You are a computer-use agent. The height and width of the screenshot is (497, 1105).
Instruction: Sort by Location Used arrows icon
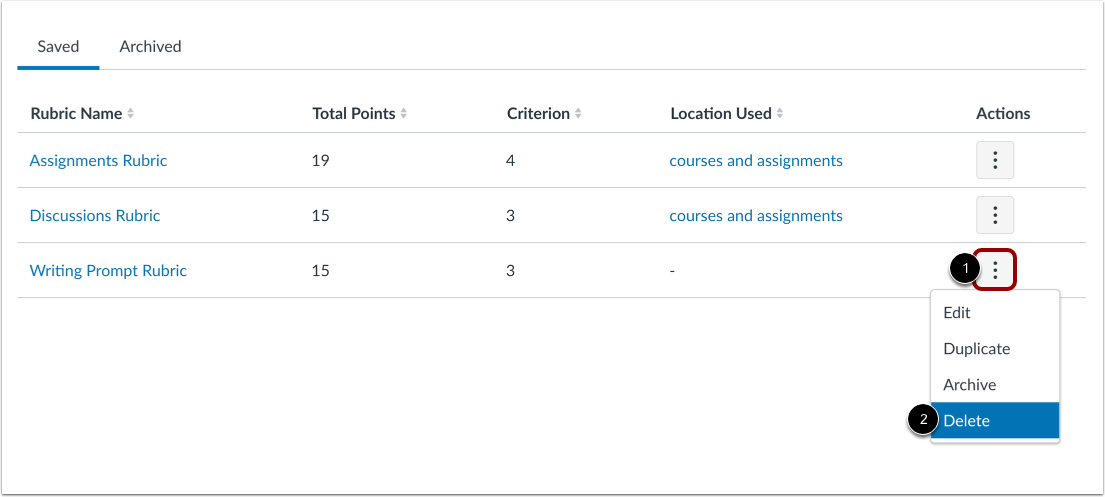coord(781,114)
